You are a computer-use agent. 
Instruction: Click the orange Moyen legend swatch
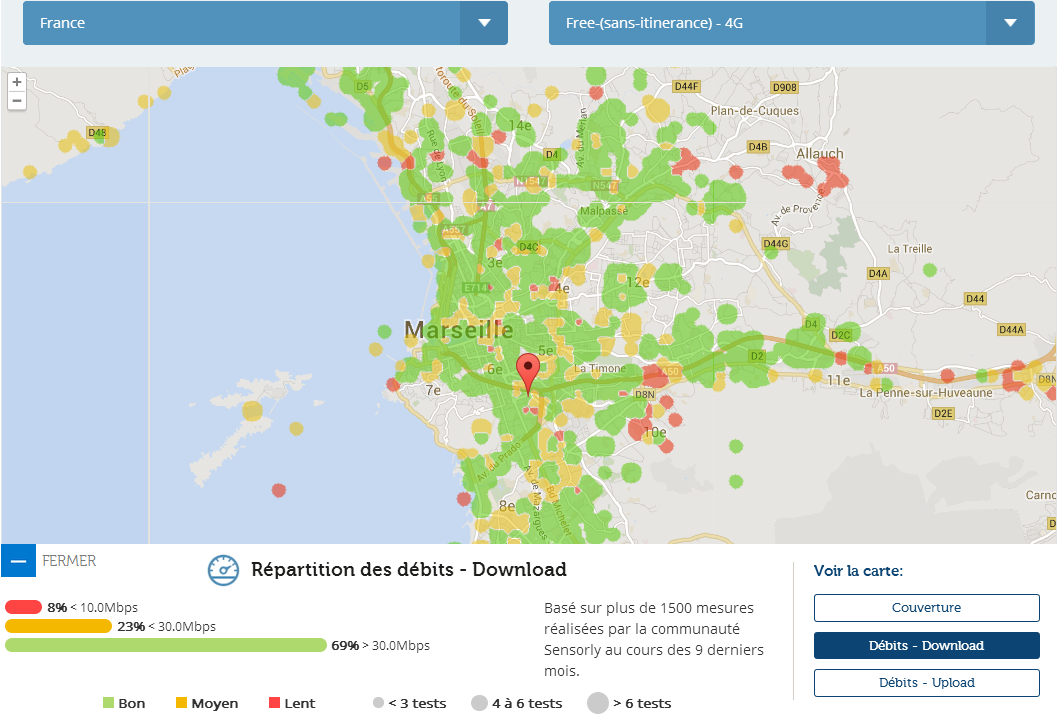181,703
